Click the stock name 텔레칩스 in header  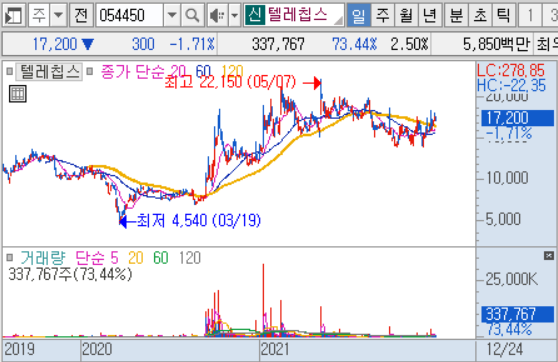pyautogui.click(x=298, y=15)
